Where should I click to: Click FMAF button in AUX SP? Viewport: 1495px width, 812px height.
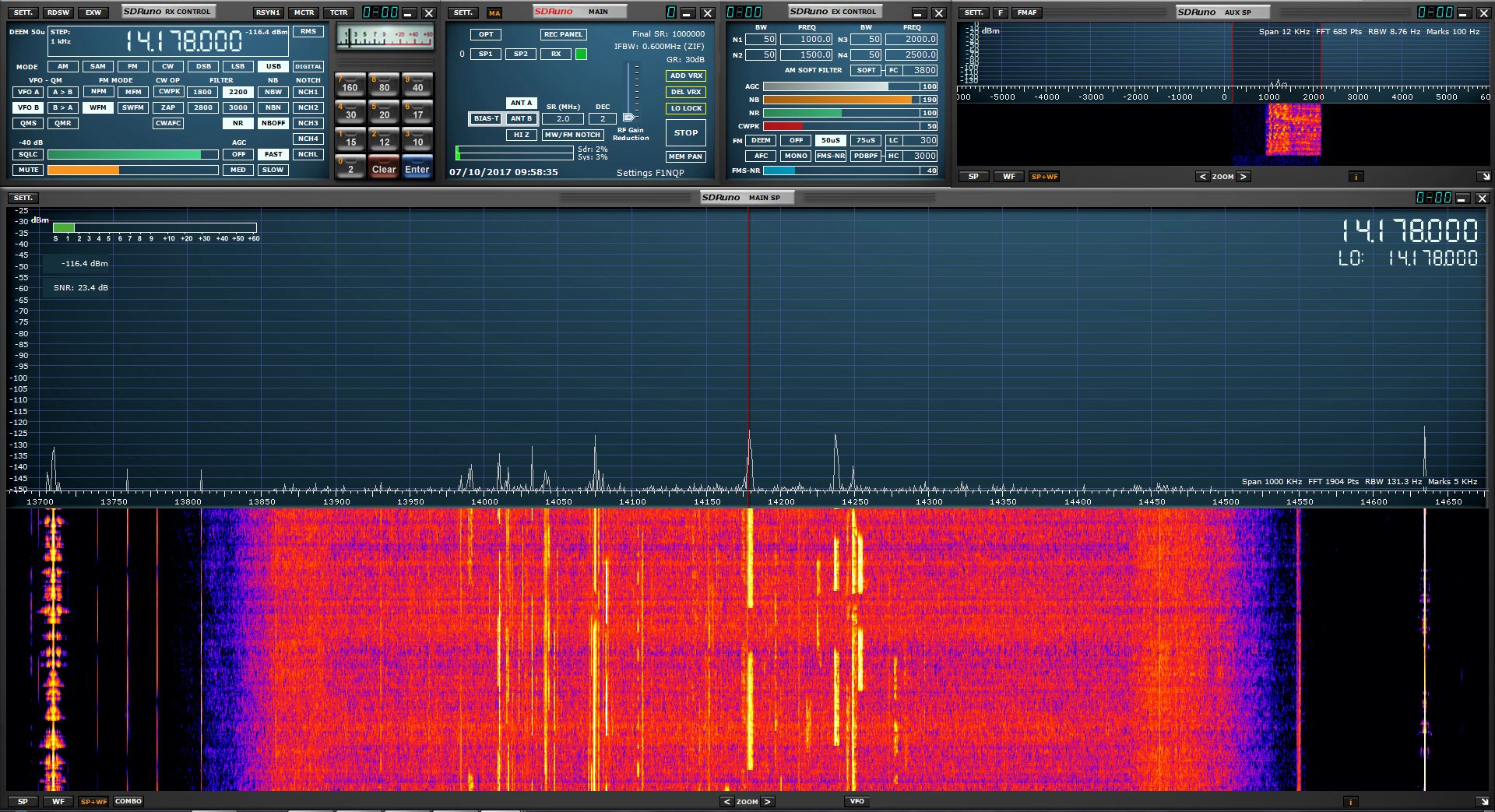(1028, 12)
